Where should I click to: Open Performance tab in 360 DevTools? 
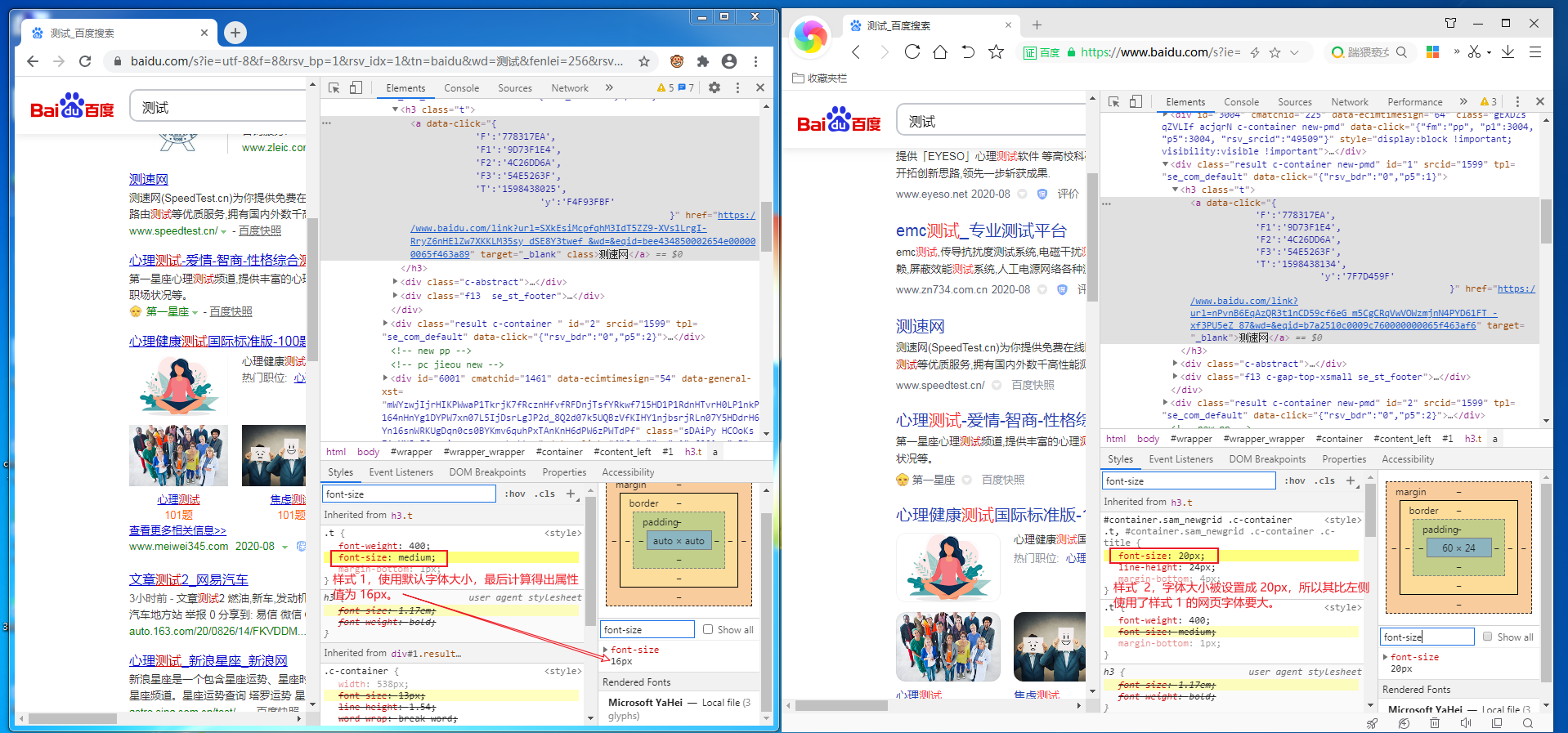1415,102
